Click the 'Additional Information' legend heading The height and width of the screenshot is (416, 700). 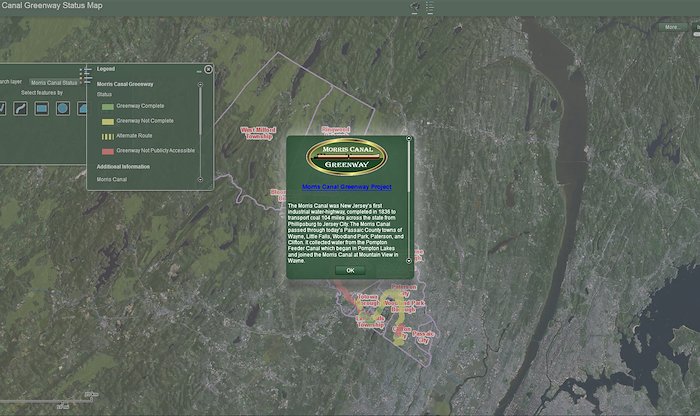(x=123, y=166)
